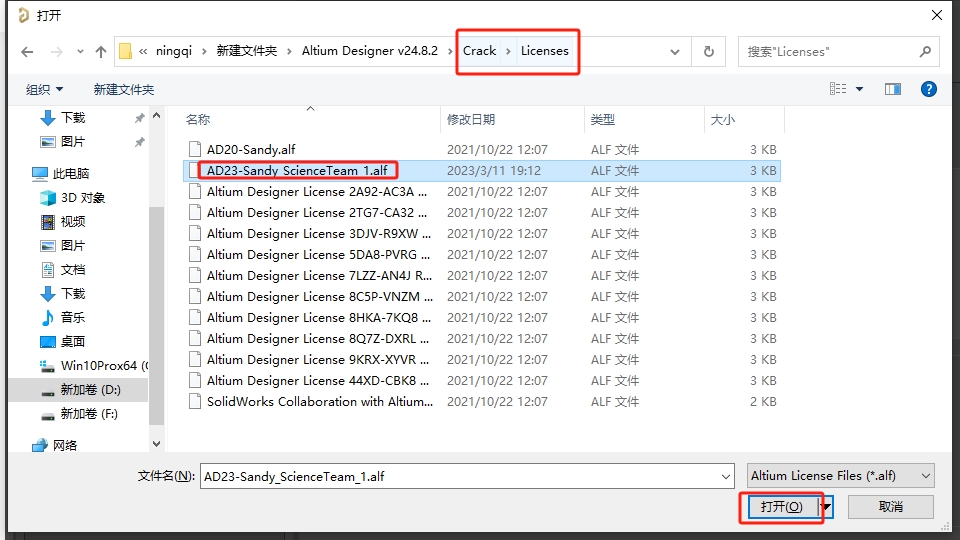
Task: Click the ningqi breadcrumb segment
Action: pos(174,51)
